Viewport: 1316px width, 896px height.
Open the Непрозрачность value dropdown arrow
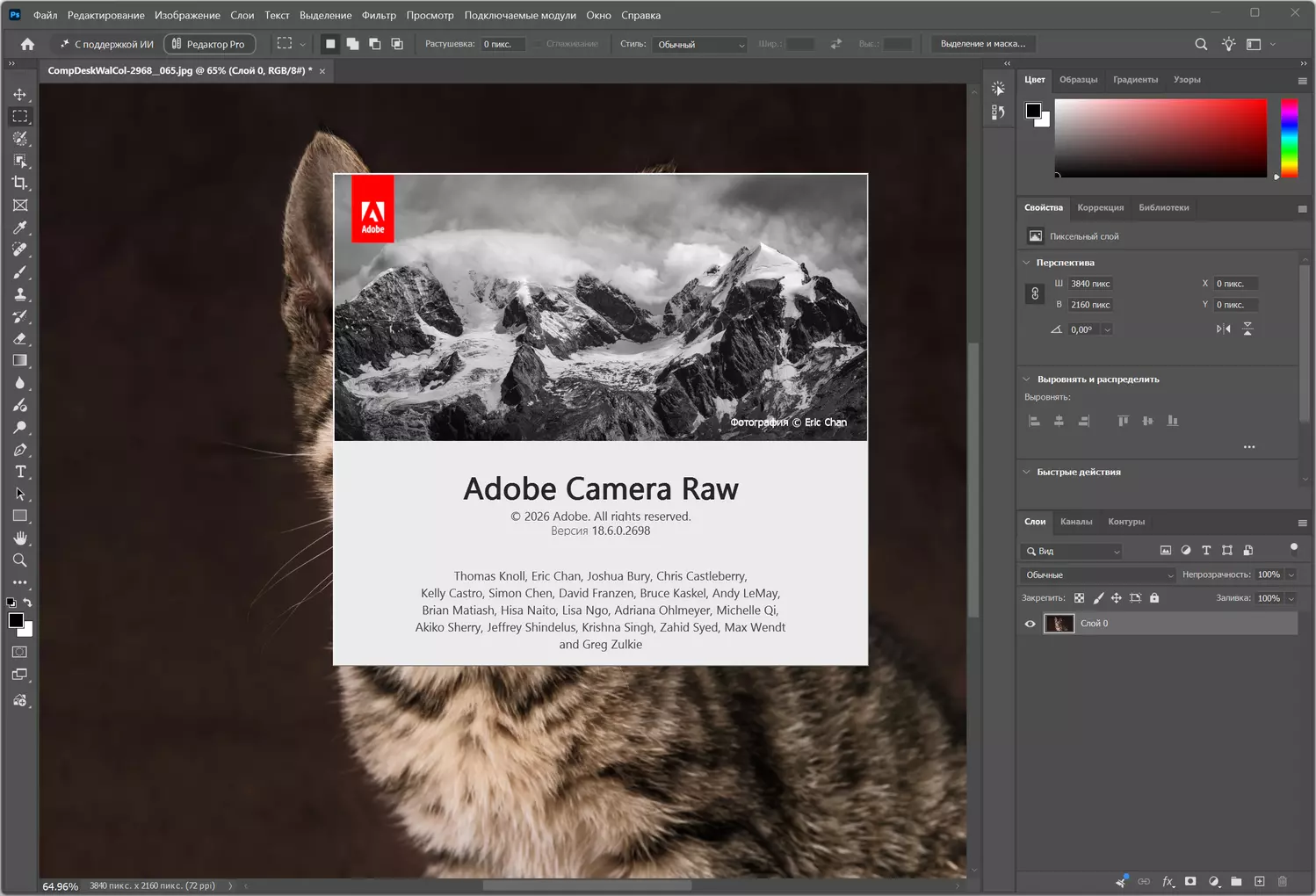click(x=1291, y=575)
